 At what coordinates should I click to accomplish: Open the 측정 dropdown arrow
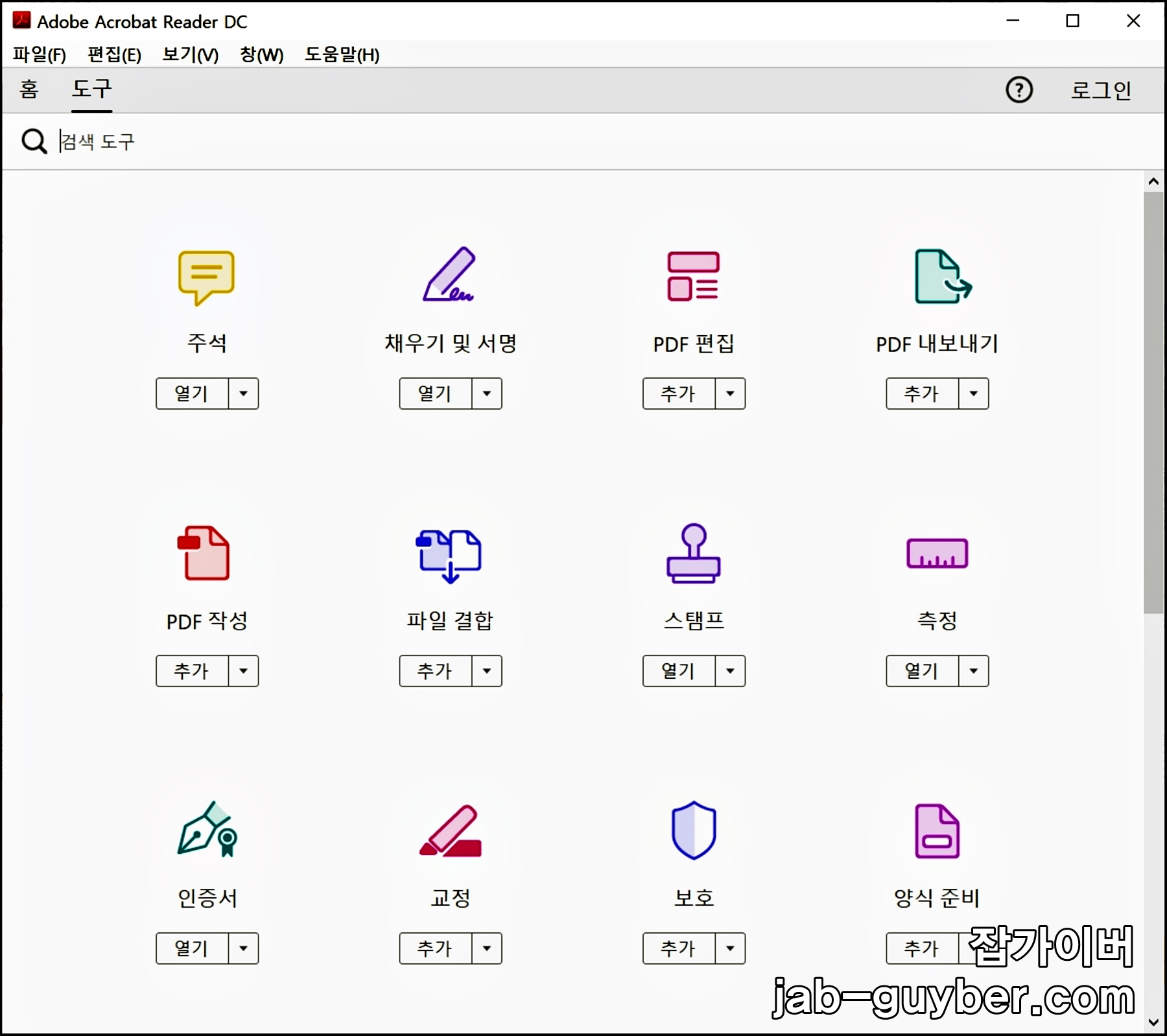[973, 671]
